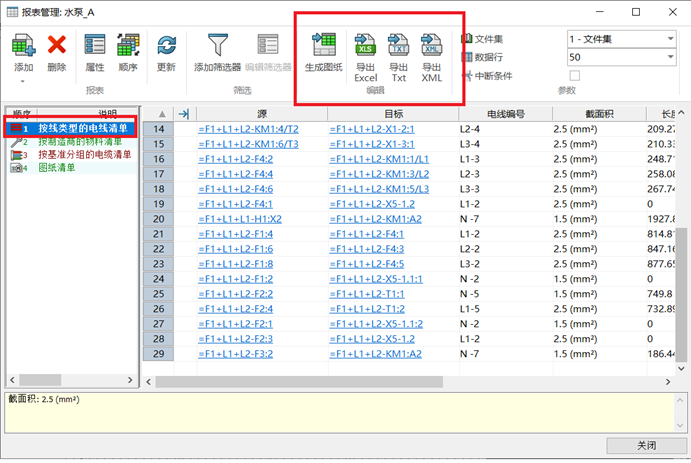This screenshot has height=463, width=691.
Task: Click the 更新 refresh icon
Action: pos(166,46)
